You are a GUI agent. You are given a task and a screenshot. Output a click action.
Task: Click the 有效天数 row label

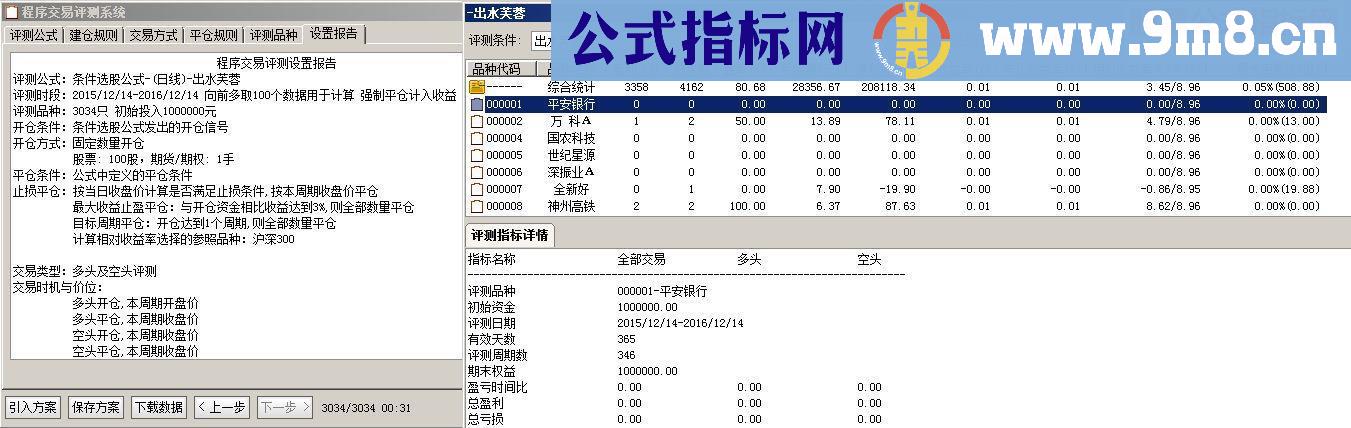pos(491,339)
